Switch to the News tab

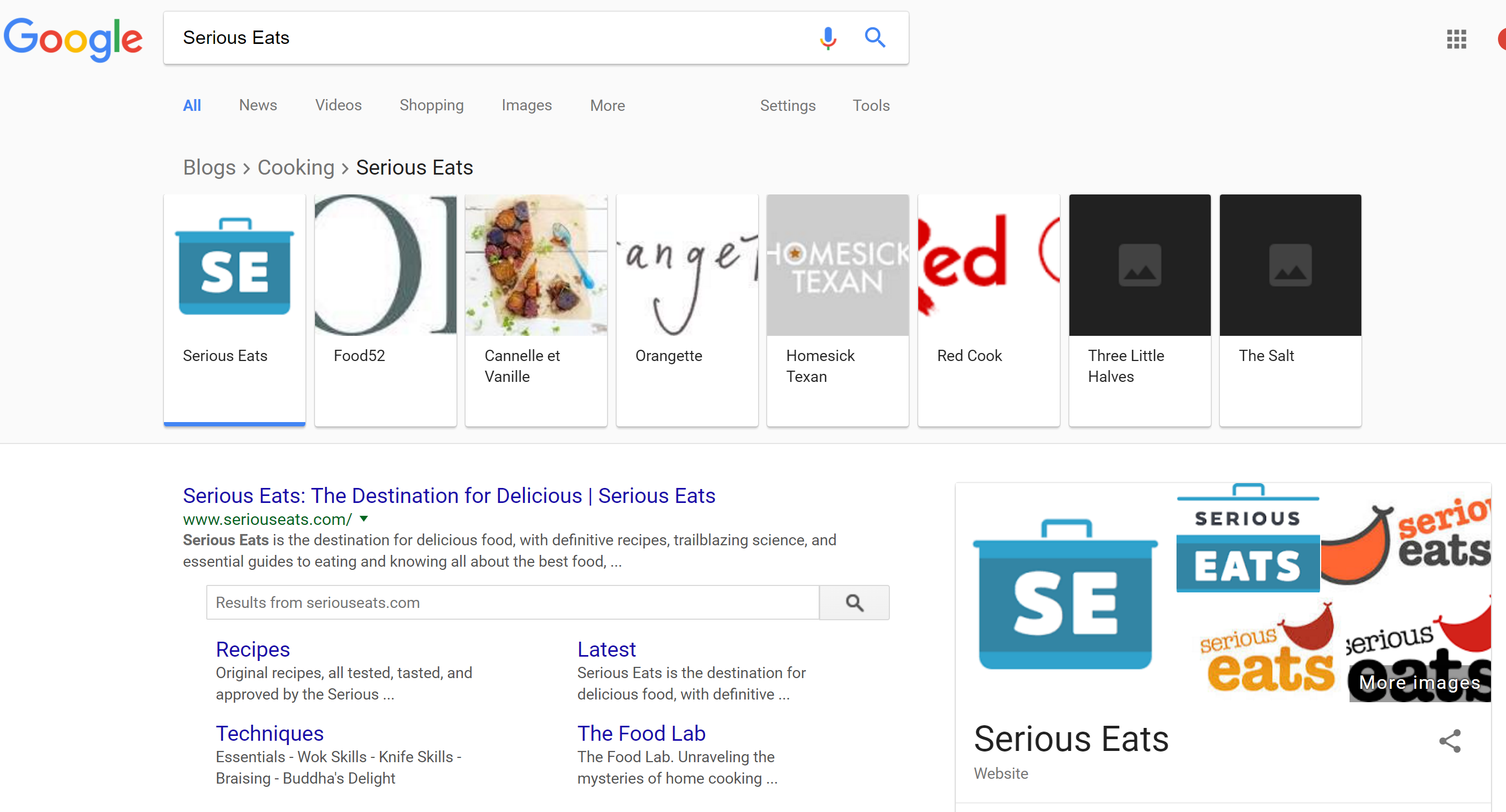(258, 105)
